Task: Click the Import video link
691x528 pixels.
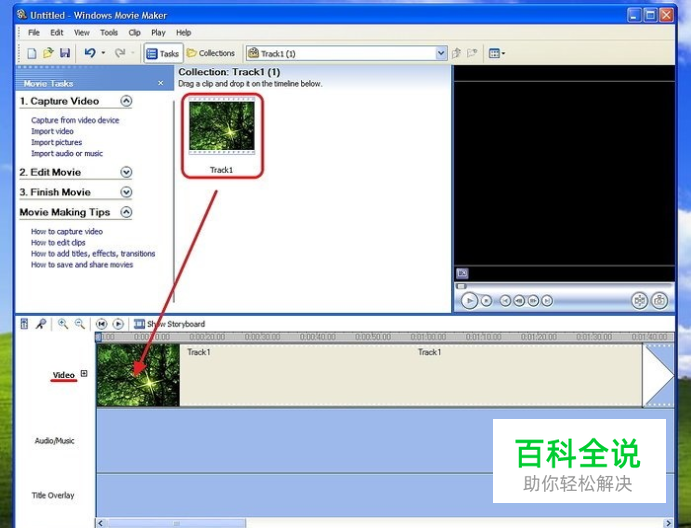Action: [52, 131]
